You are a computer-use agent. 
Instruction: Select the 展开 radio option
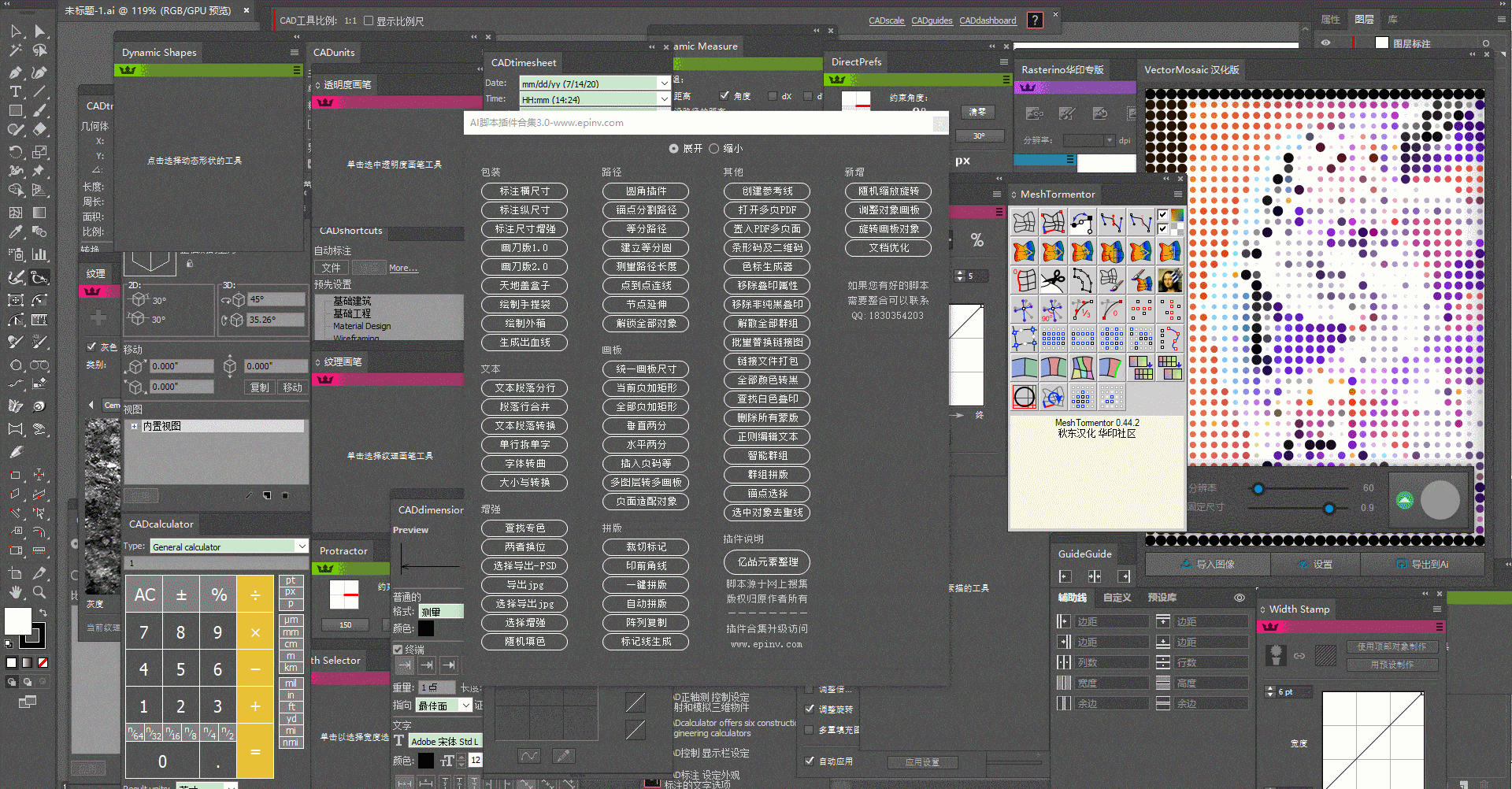click(x=673, y=149)
